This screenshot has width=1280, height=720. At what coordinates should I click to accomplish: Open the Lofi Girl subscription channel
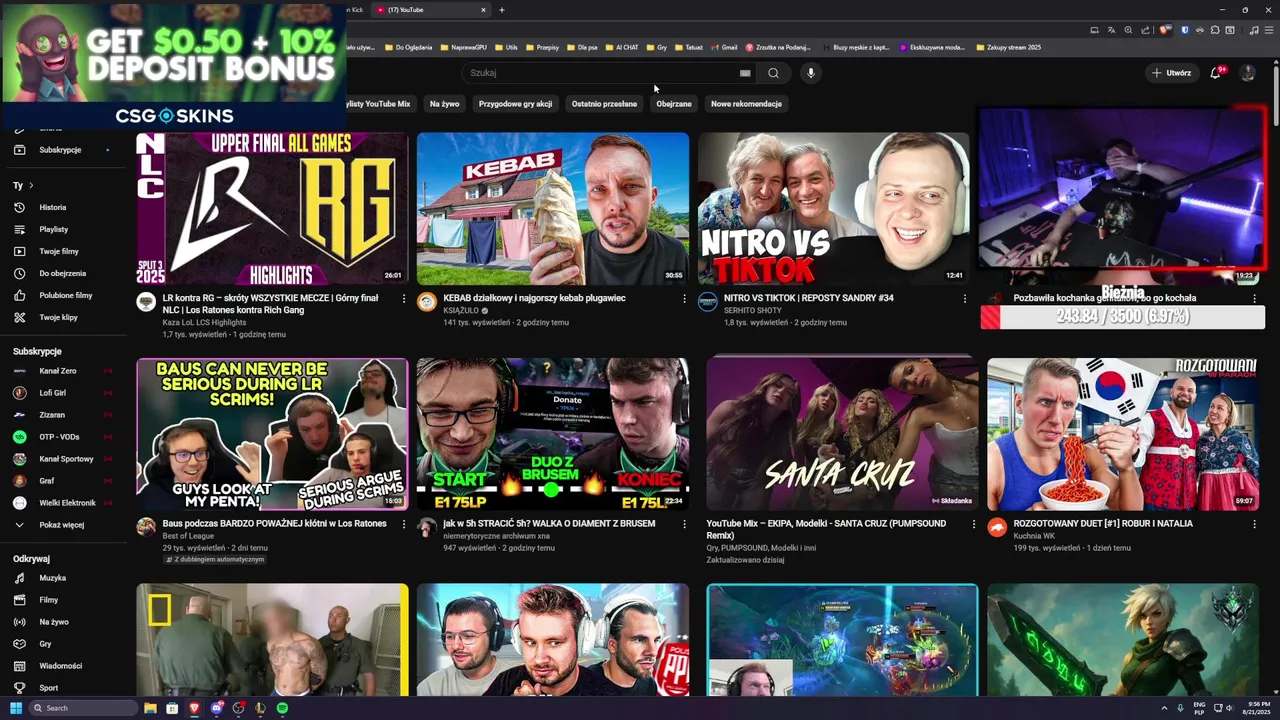pos(53,393)
